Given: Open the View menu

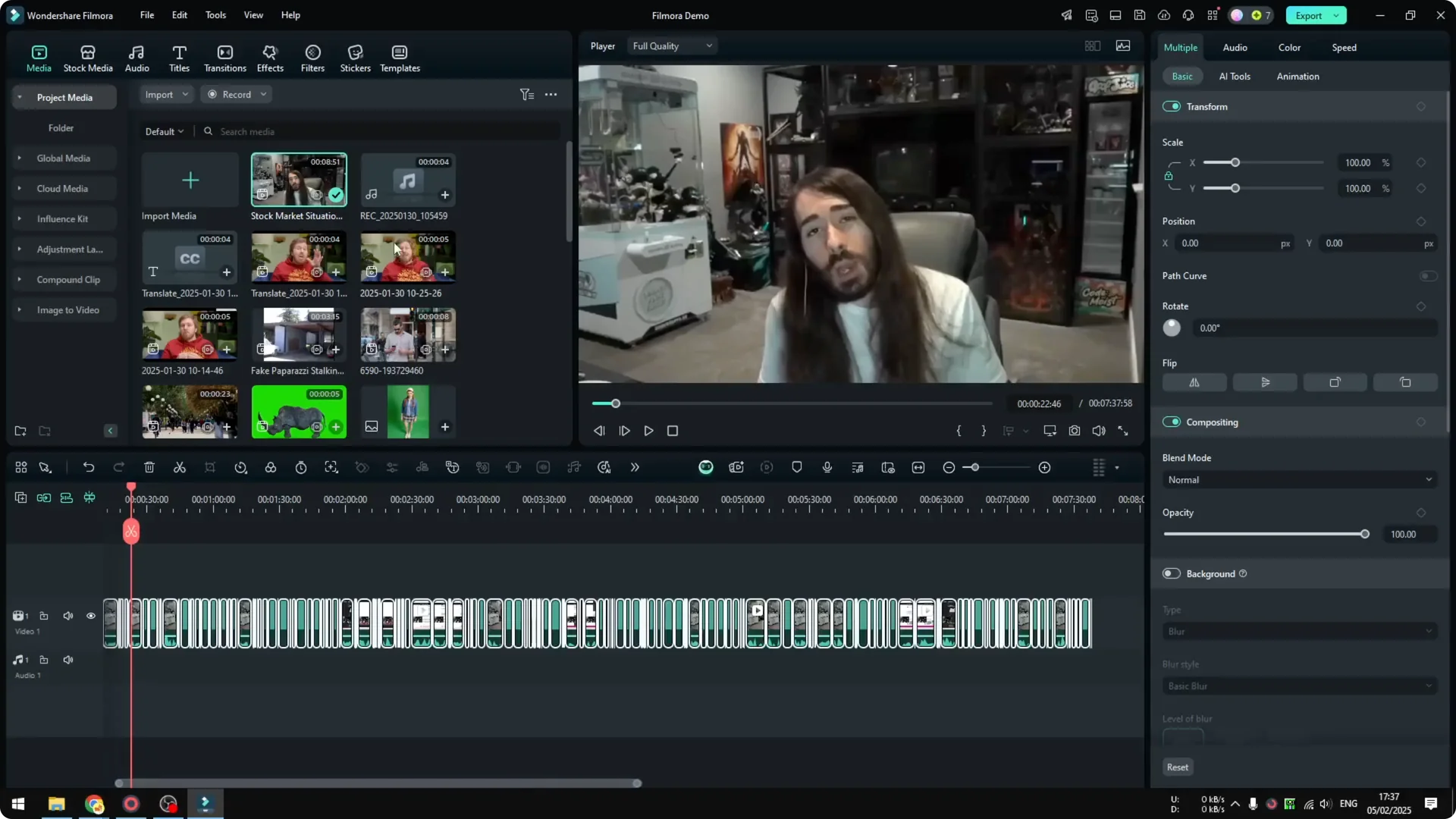Looking at the screenshot, I should 253,15.
